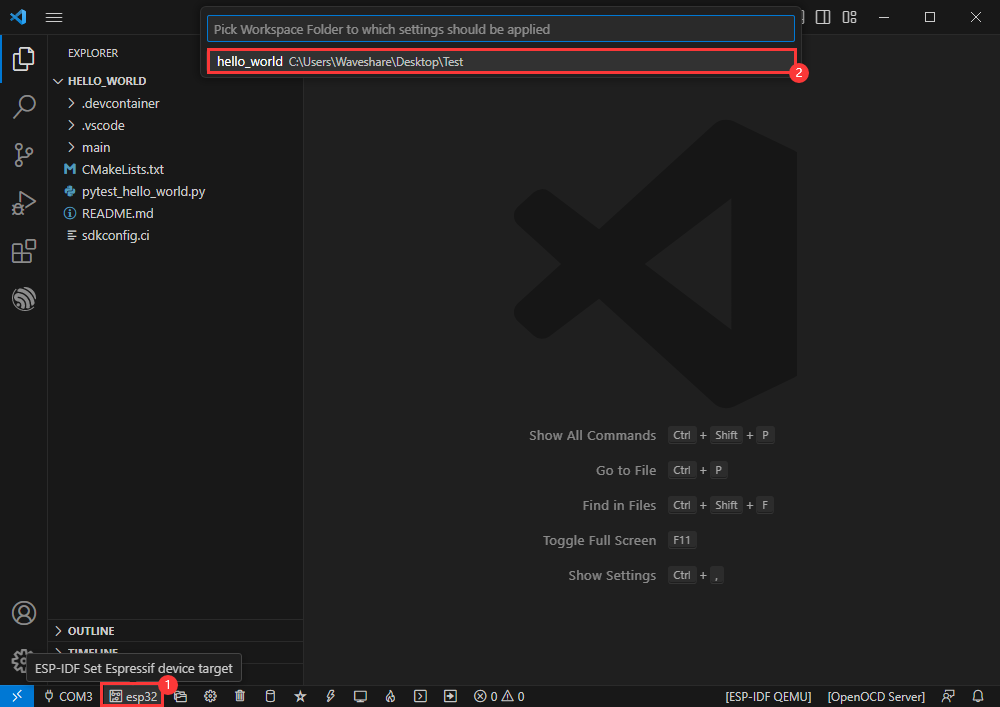Click the remote window indicator in the status bar

pos(17,696)
